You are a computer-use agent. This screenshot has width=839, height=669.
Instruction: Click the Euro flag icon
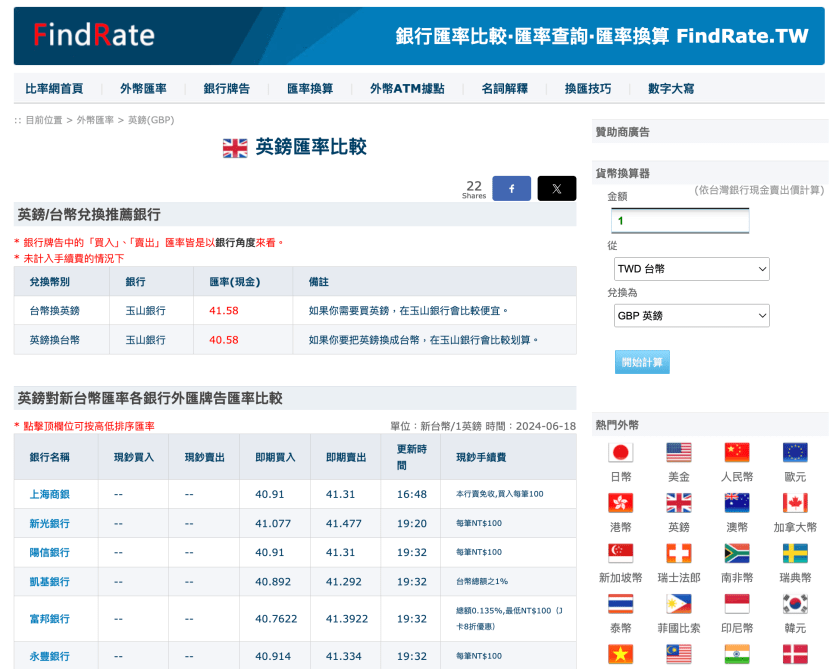tap(795, 452)
